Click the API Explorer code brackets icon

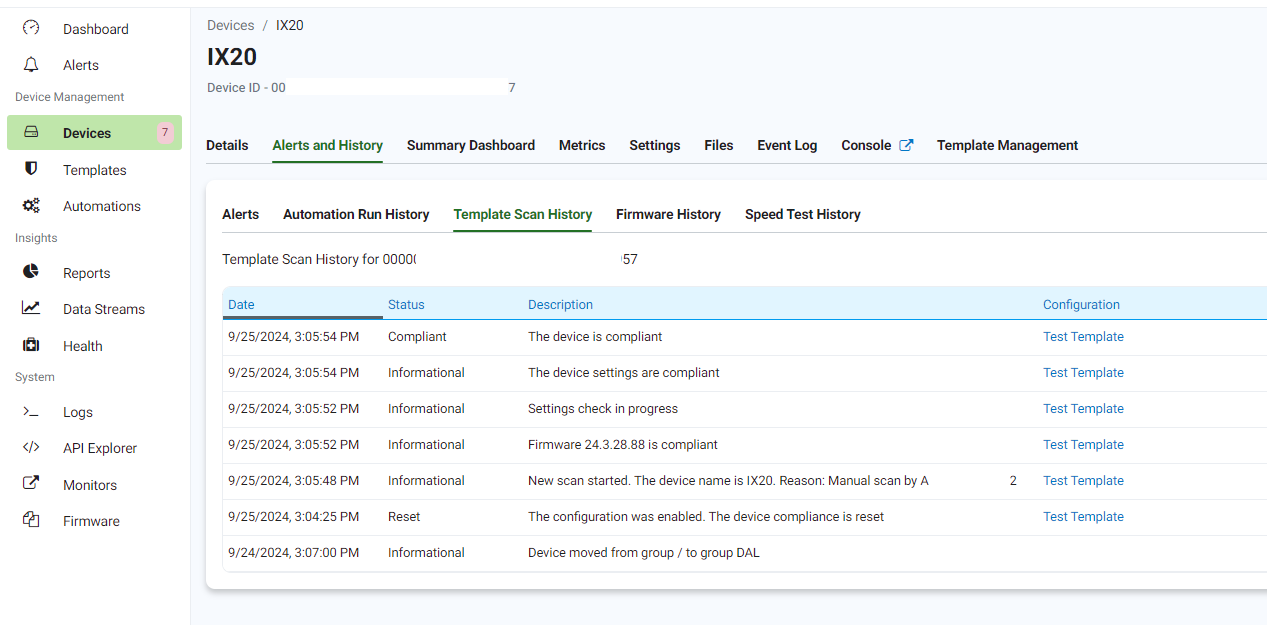31,447
